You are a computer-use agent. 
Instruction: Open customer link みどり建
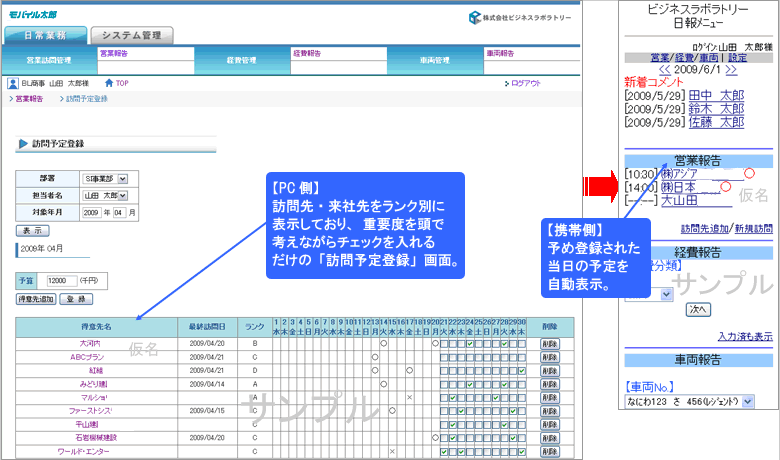point(94,384)
